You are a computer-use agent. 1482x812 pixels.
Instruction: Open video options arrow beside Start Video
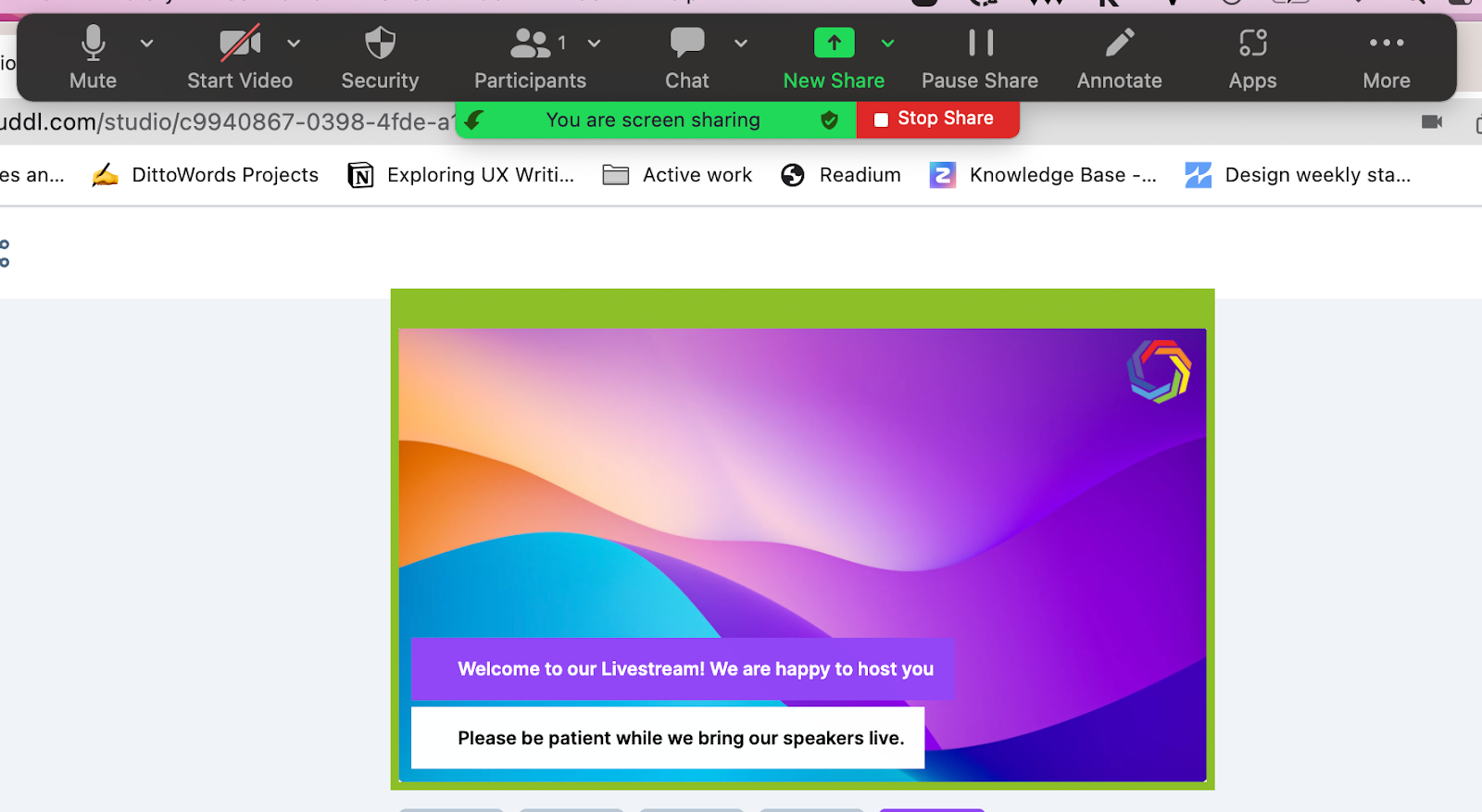click(x=294, y=43)
